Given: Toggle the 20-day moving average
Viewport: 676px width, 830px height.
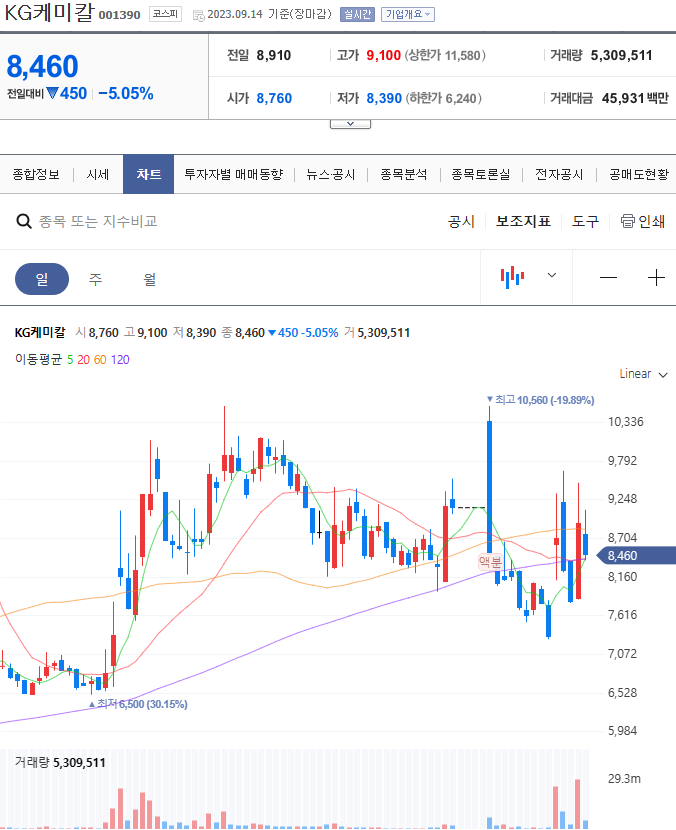Looking at the screenshot, I should click(x=84, y=360).
